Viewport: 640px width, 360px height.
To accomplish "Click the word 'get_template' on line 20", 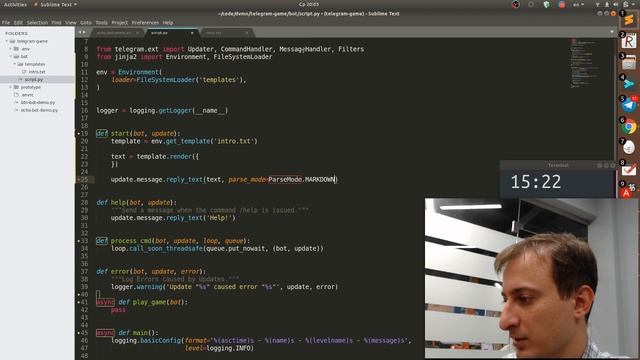I will pyautogui.click(x=187, y=141).
